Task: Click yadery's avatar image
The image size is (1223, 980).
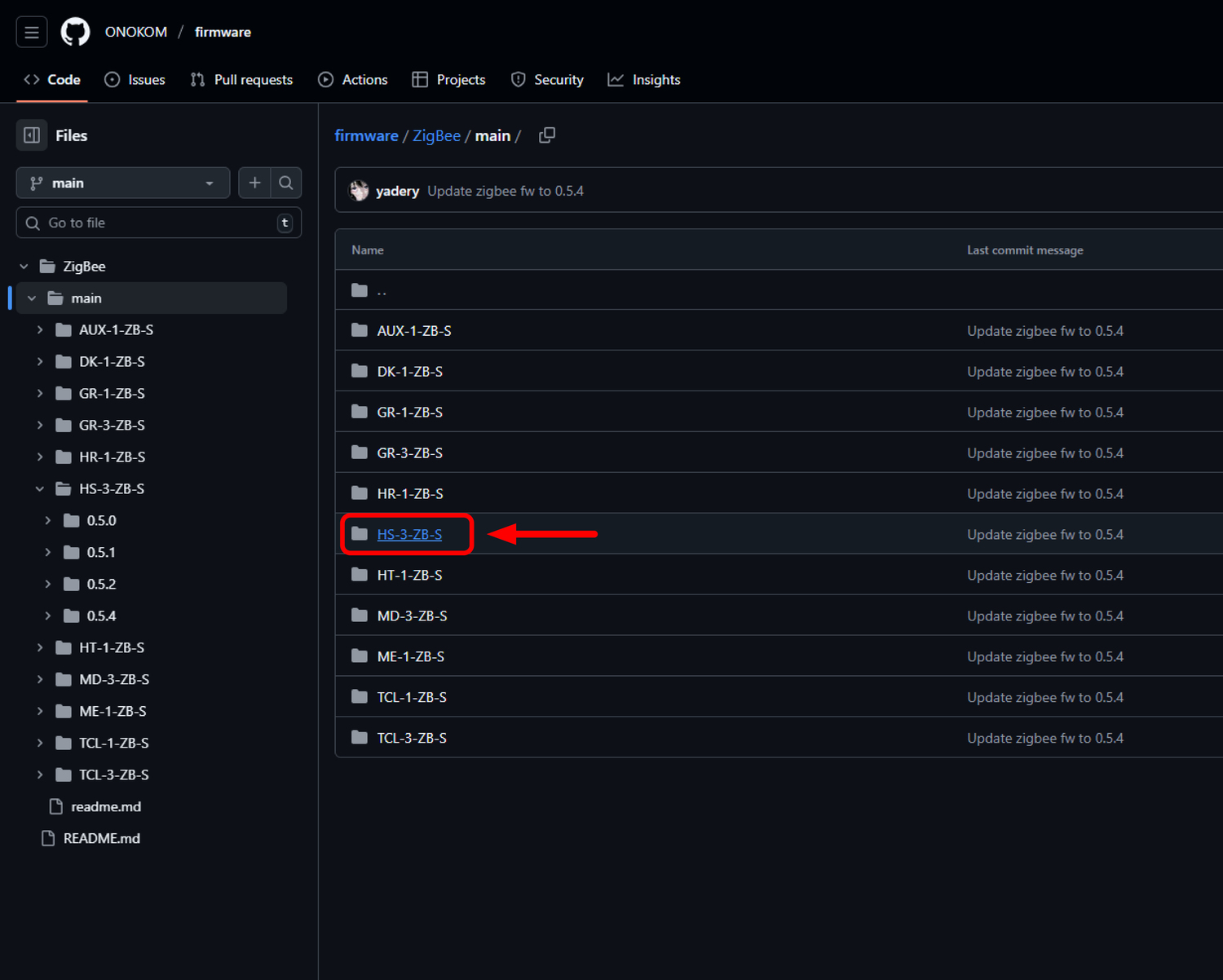Action: (x=359, y=191)
